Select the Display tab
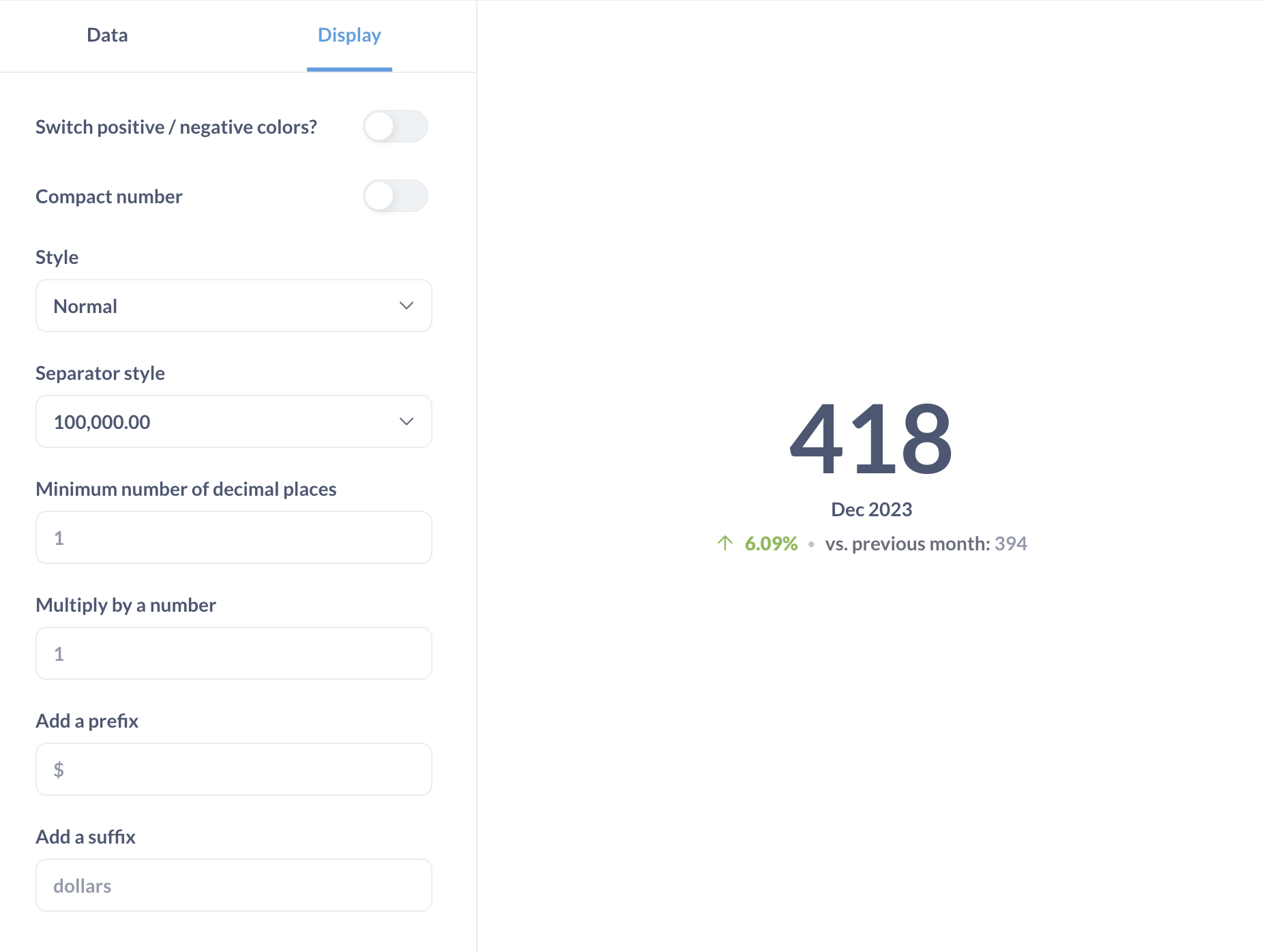This screenshot has width=1264, height=952. tap(349, 35)
